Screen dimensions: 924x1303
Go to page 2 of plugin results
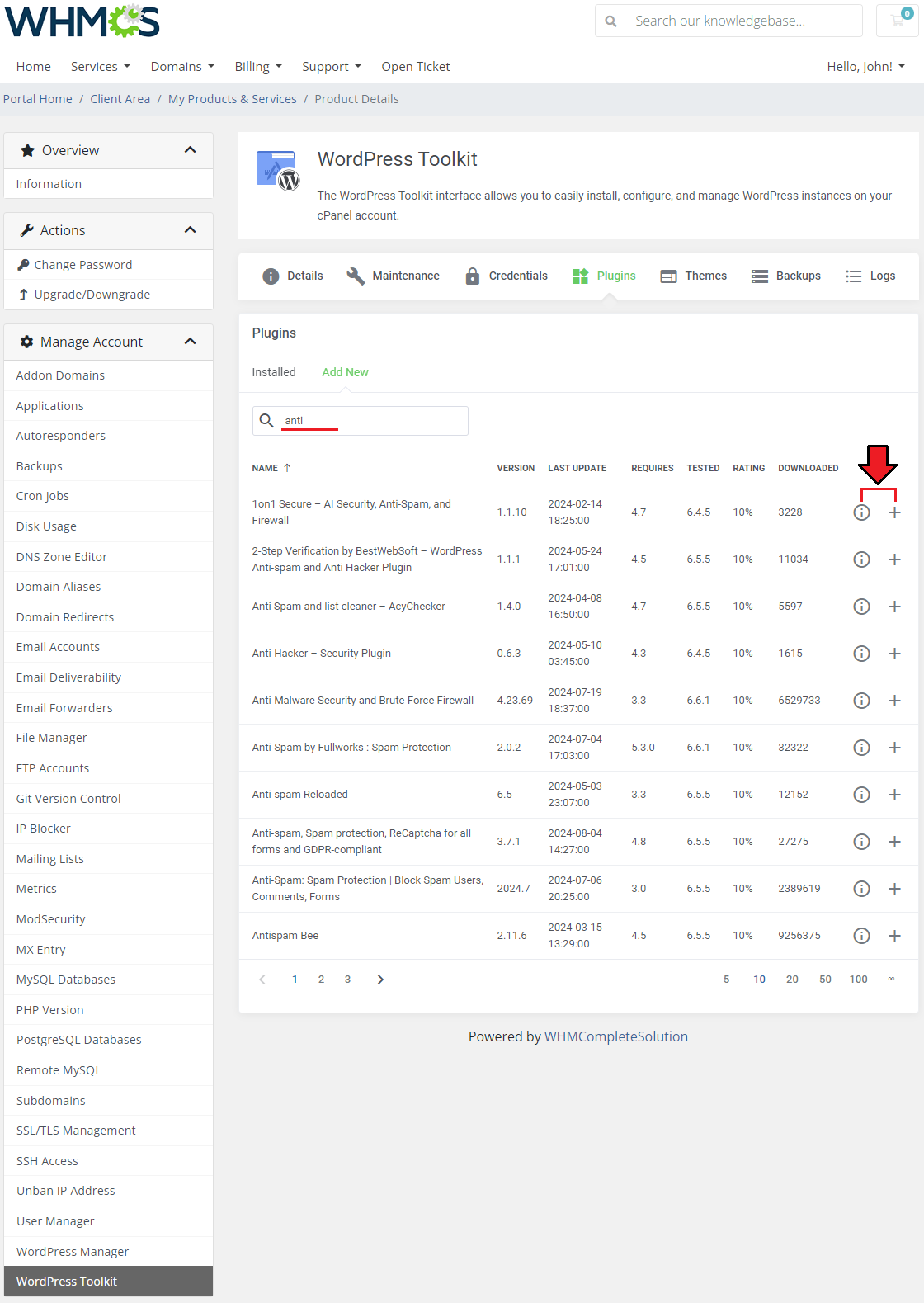click(x=321, y=980)
